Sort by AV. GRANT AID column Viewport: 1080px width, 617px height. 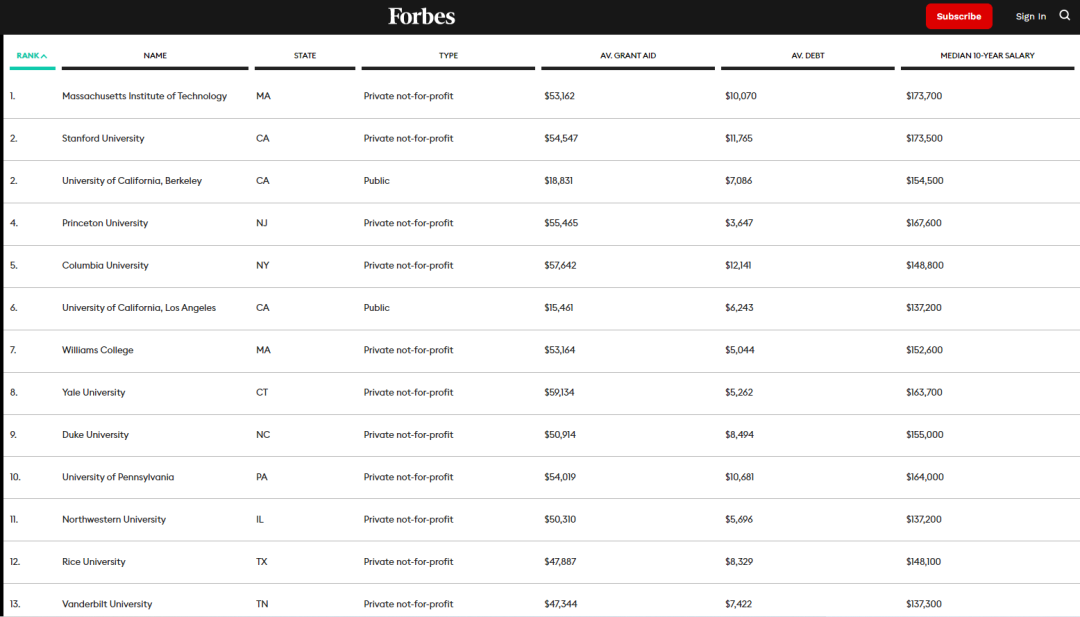[x=628, y=56]
